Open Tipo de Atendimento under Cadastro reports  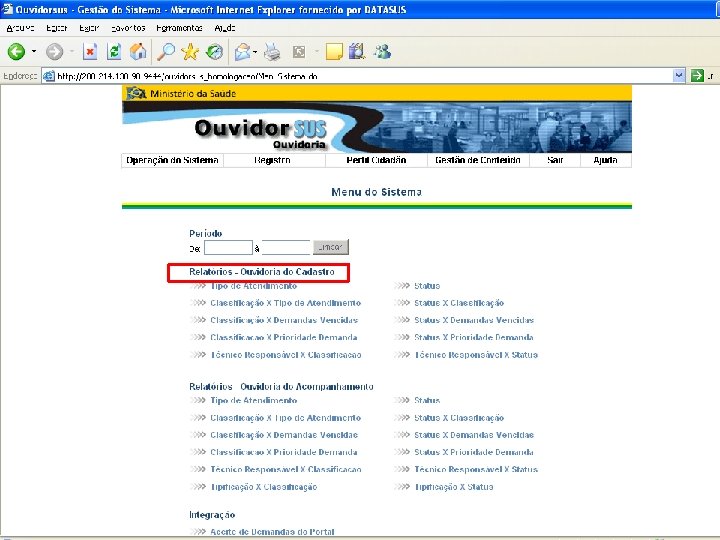[253, 286]
